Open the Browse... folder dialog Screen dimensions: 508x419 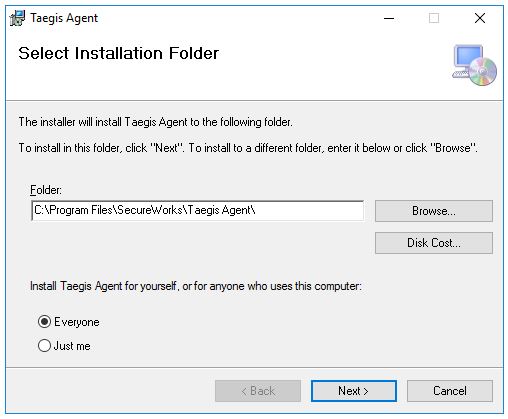434,211
